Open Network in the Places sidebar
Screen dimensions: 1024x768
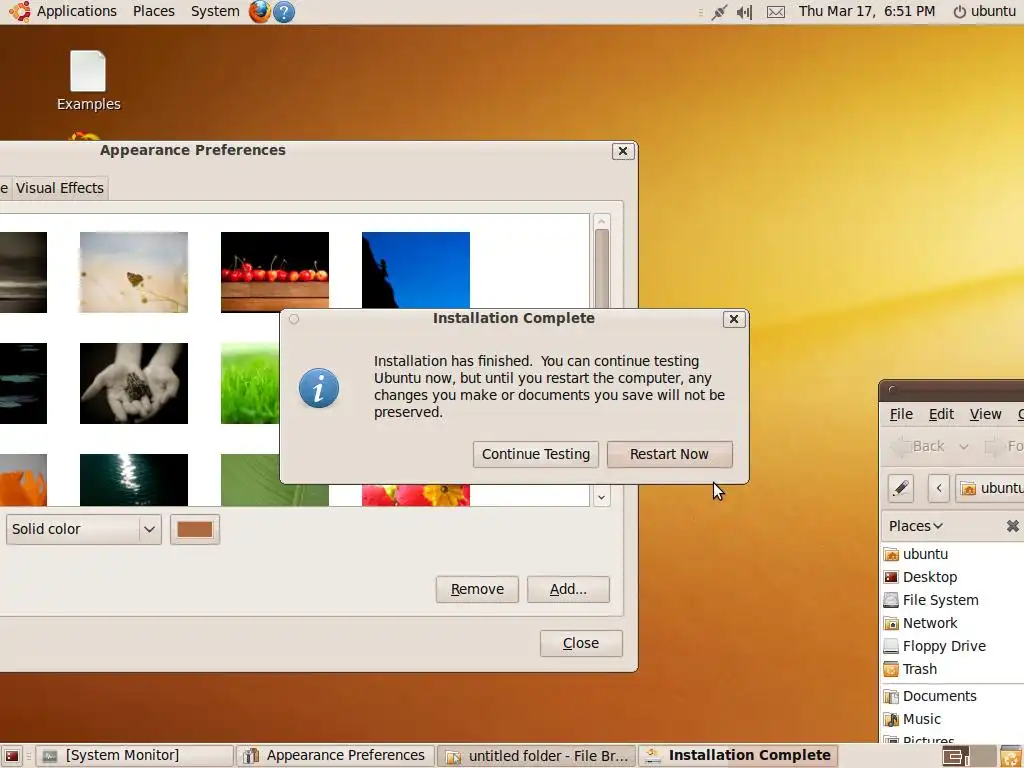[x=920, y=623]
